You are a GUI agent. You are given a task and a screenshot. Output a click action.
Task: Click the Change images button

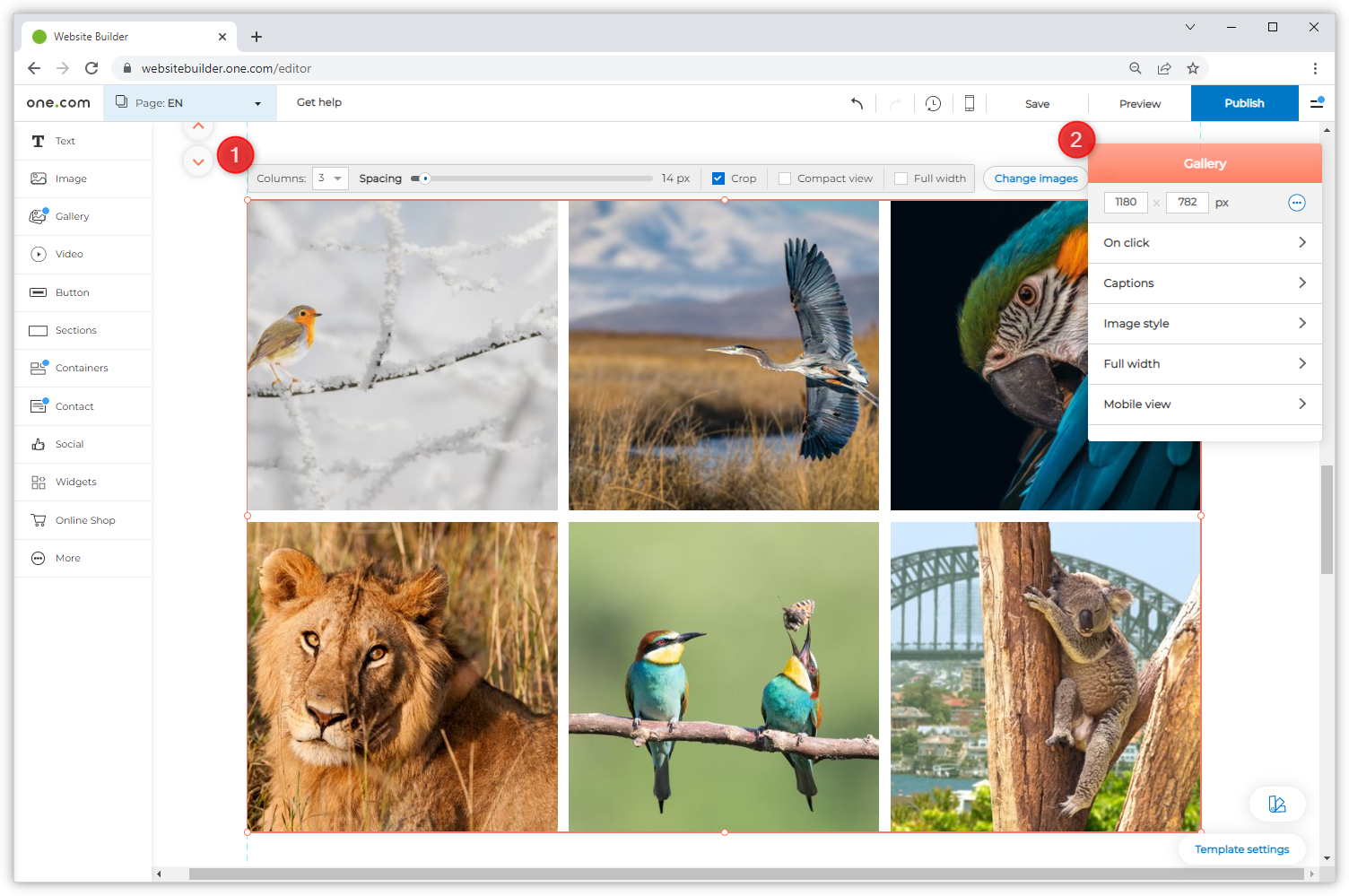coord(1035,178)
